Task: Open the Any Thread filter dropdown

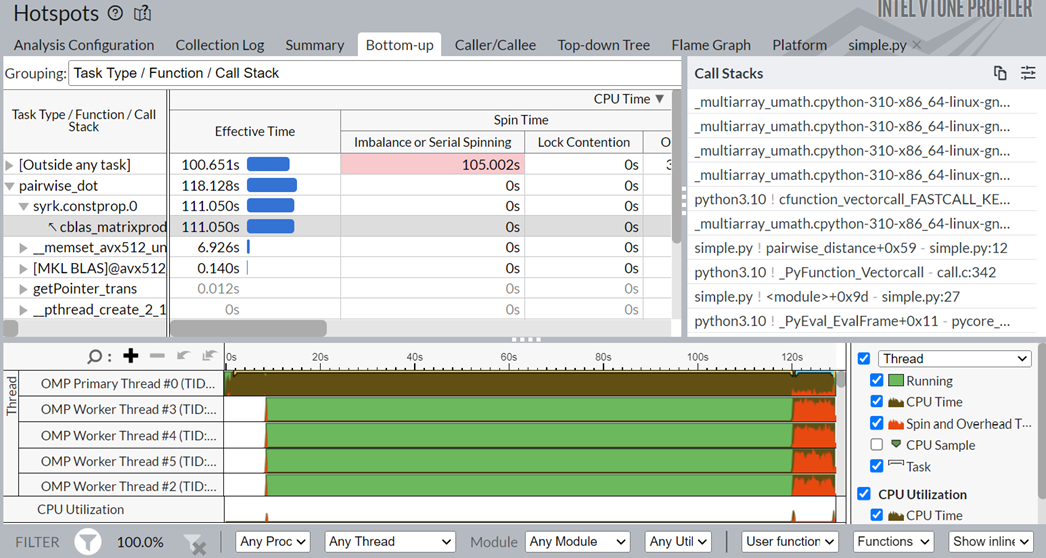Action: point(390,542)
